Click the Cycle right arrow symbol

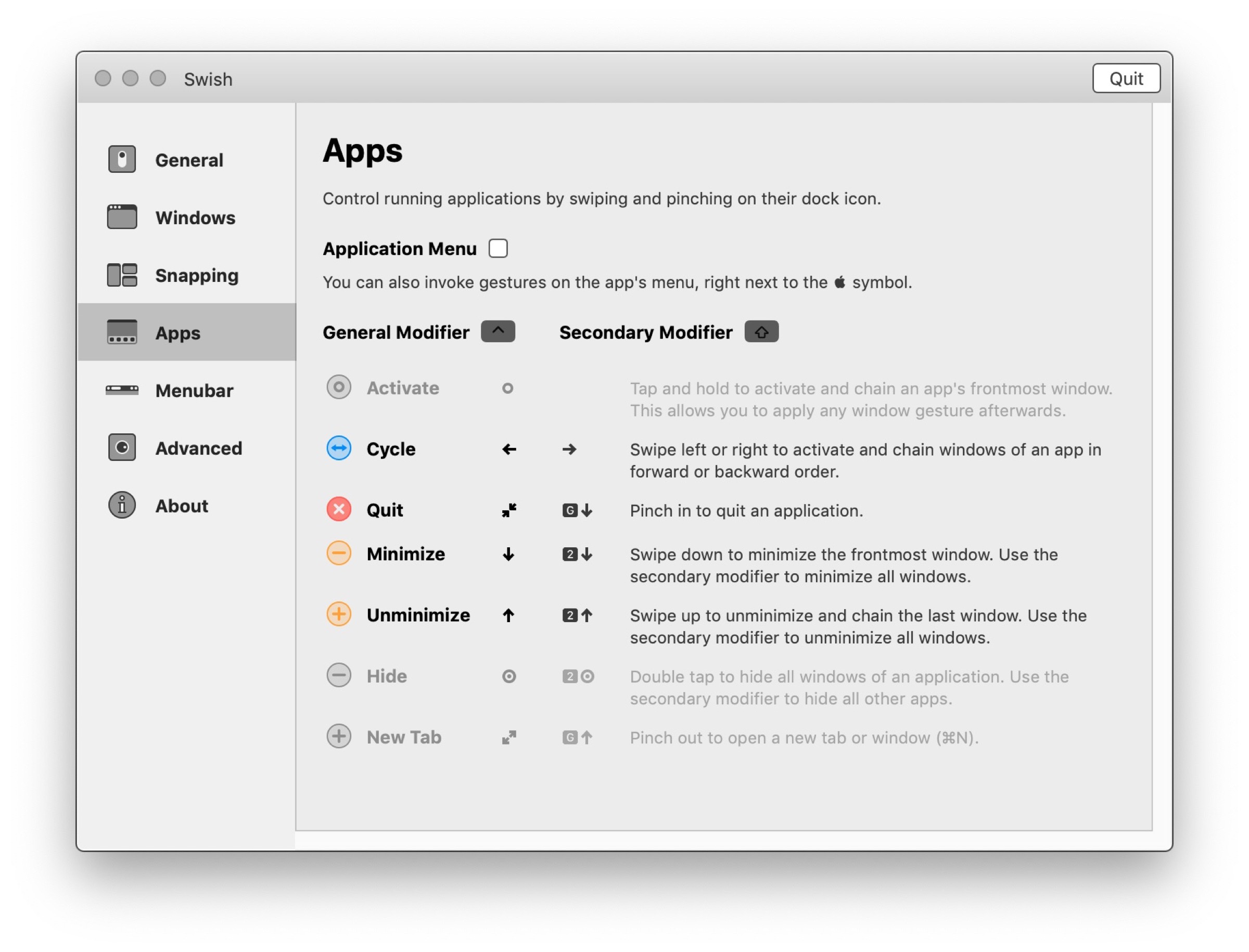(x=569, y=449)
